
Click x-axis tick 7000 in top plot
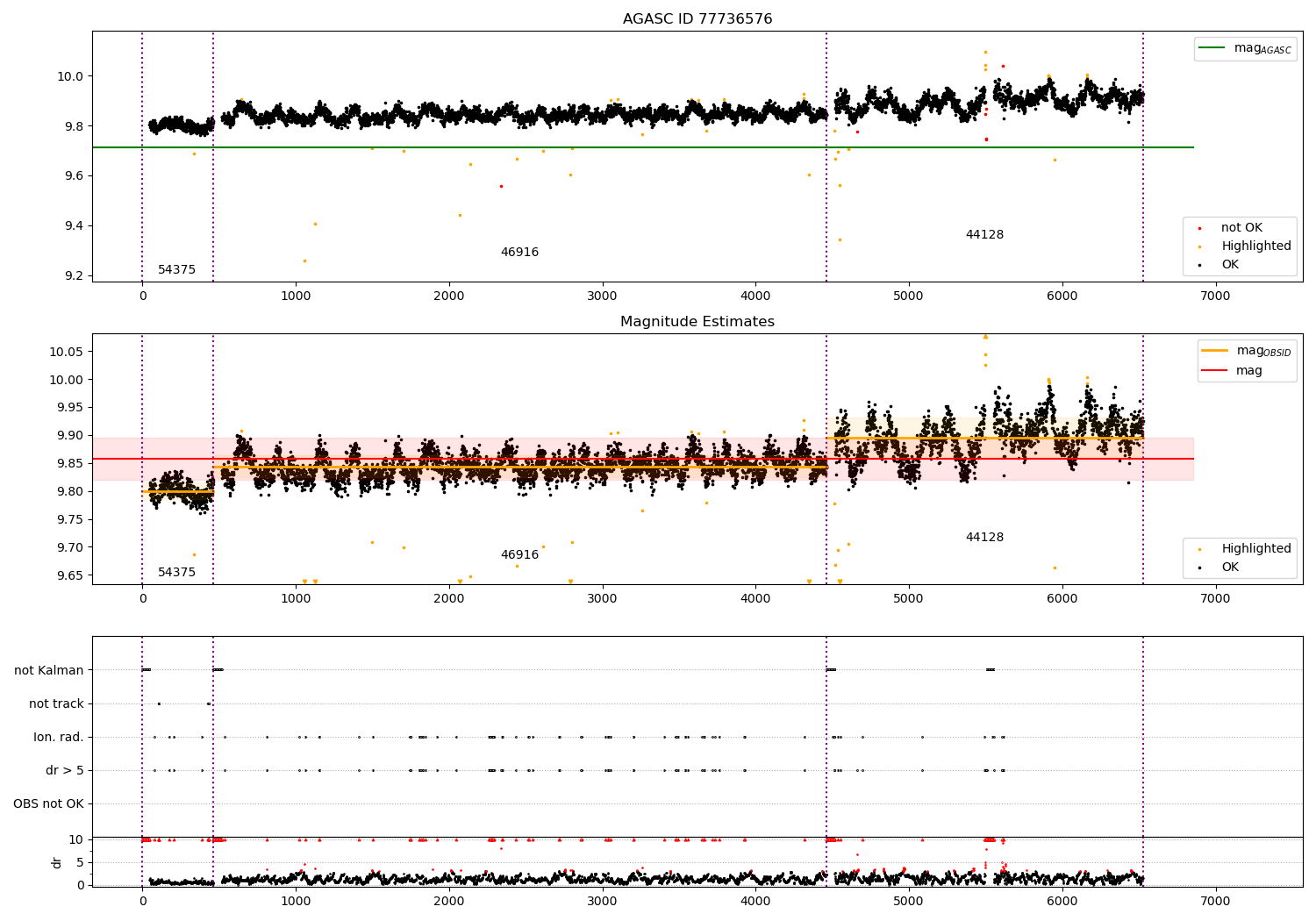click(1215, 296)
